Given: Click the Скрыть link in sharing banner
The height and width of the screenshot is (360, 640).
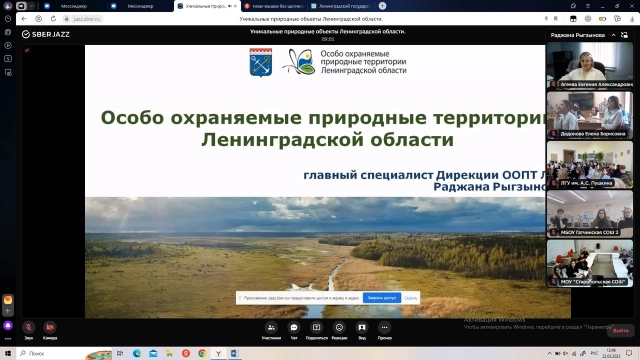Looking at the screenshot, I should [x=410, y=298].
